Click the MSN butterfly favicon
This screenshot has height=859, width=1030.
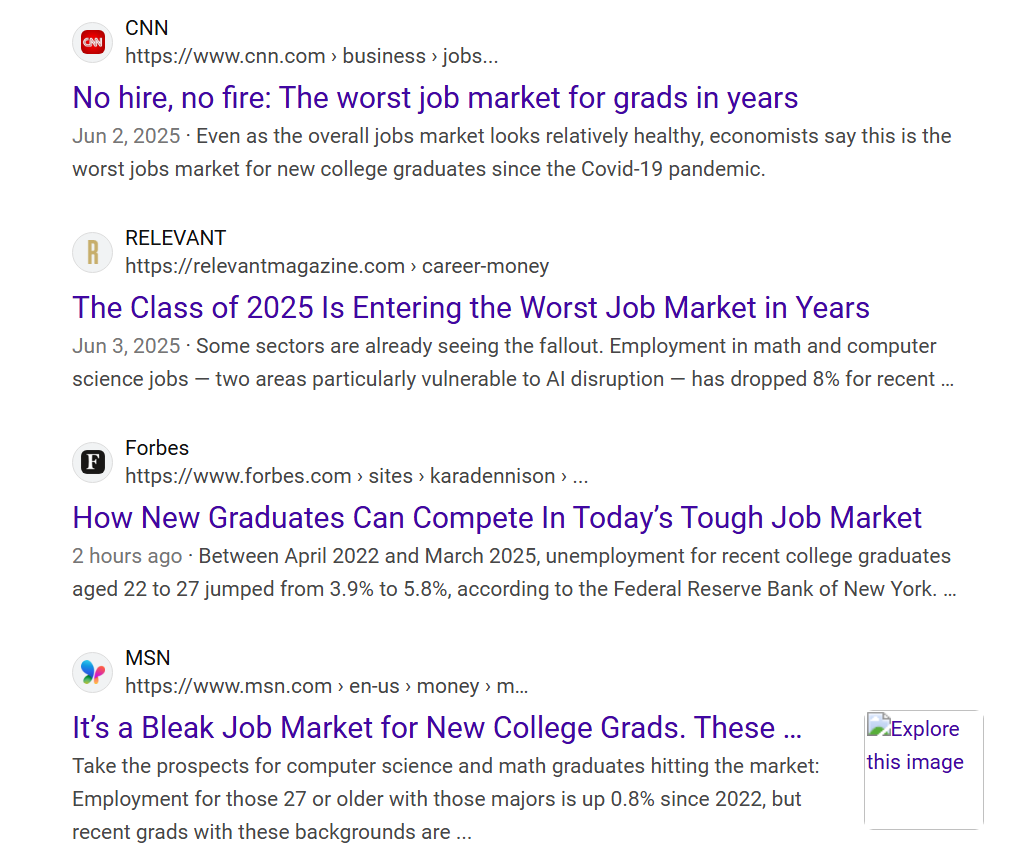pos(93,672)
